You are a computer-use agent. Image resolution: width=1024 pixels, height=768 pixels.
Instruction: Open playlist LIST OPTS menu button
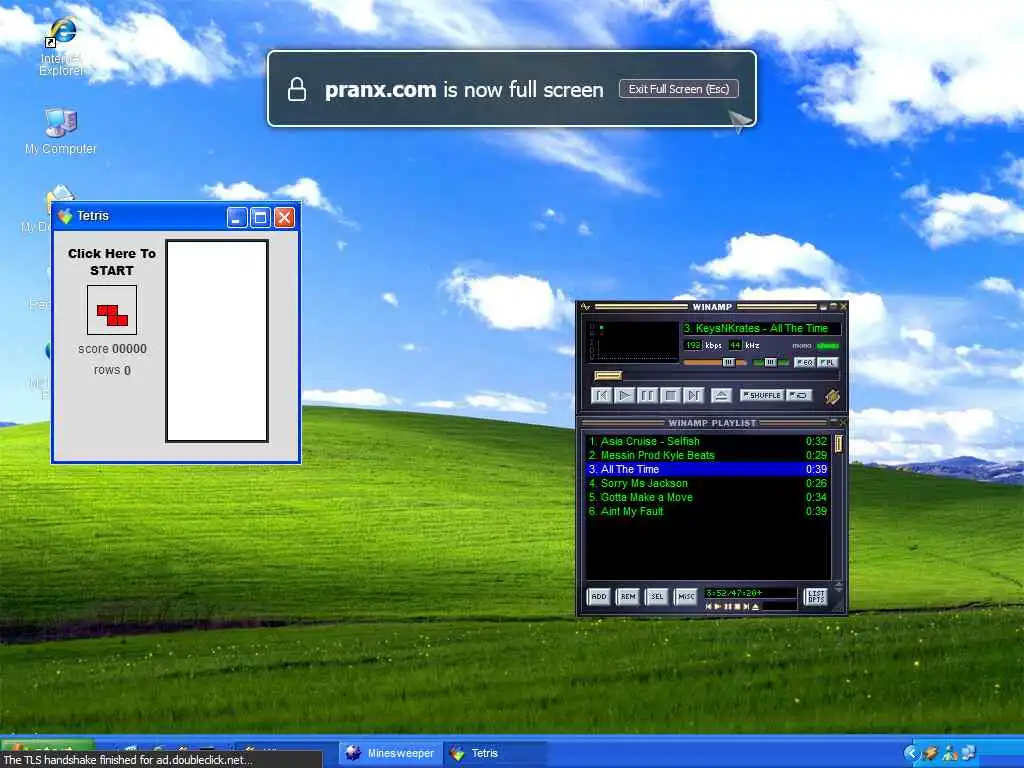816,596
